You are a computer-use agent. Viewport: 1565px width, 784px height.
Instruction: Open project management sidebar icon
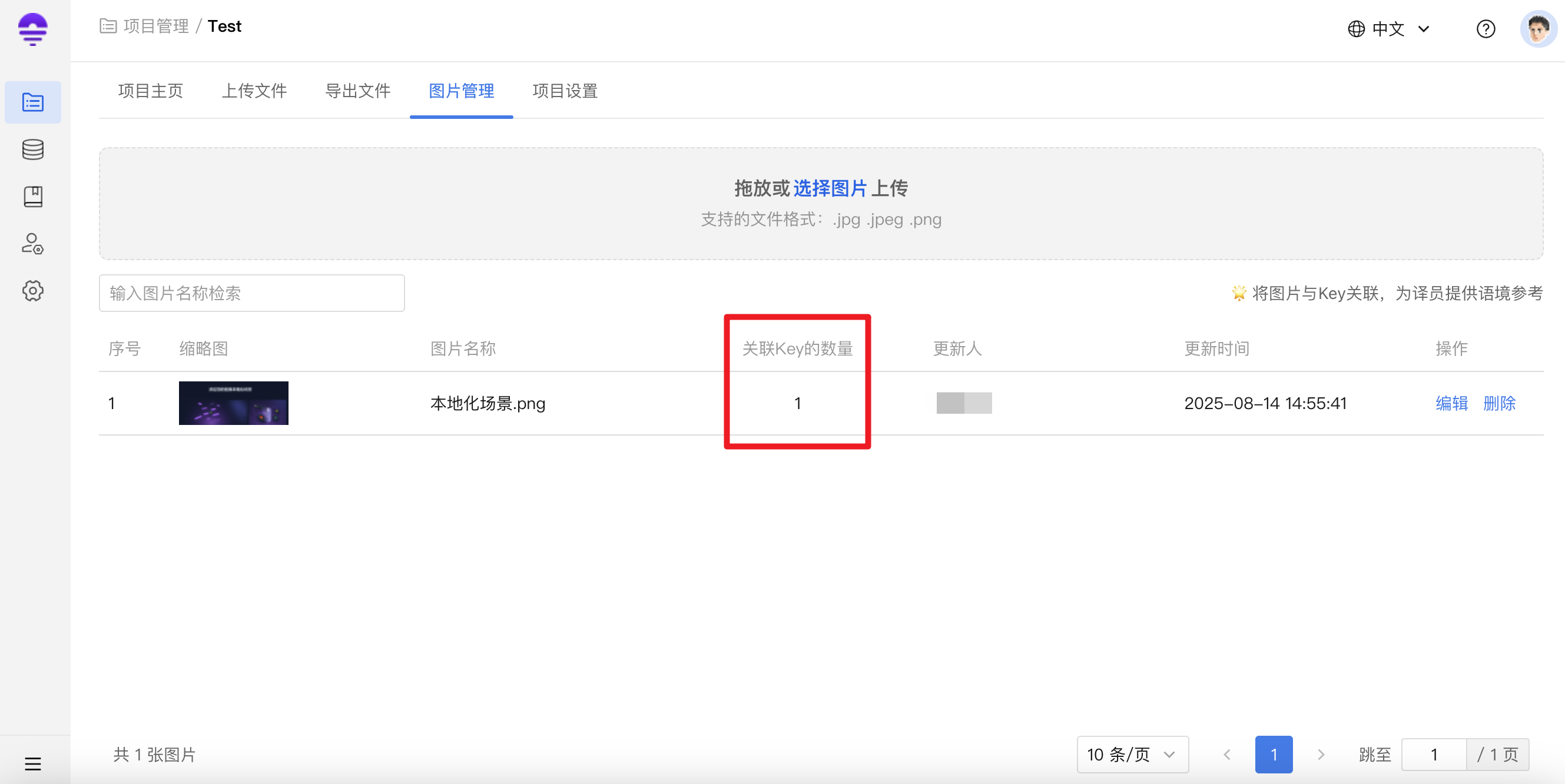click(33, 102)
